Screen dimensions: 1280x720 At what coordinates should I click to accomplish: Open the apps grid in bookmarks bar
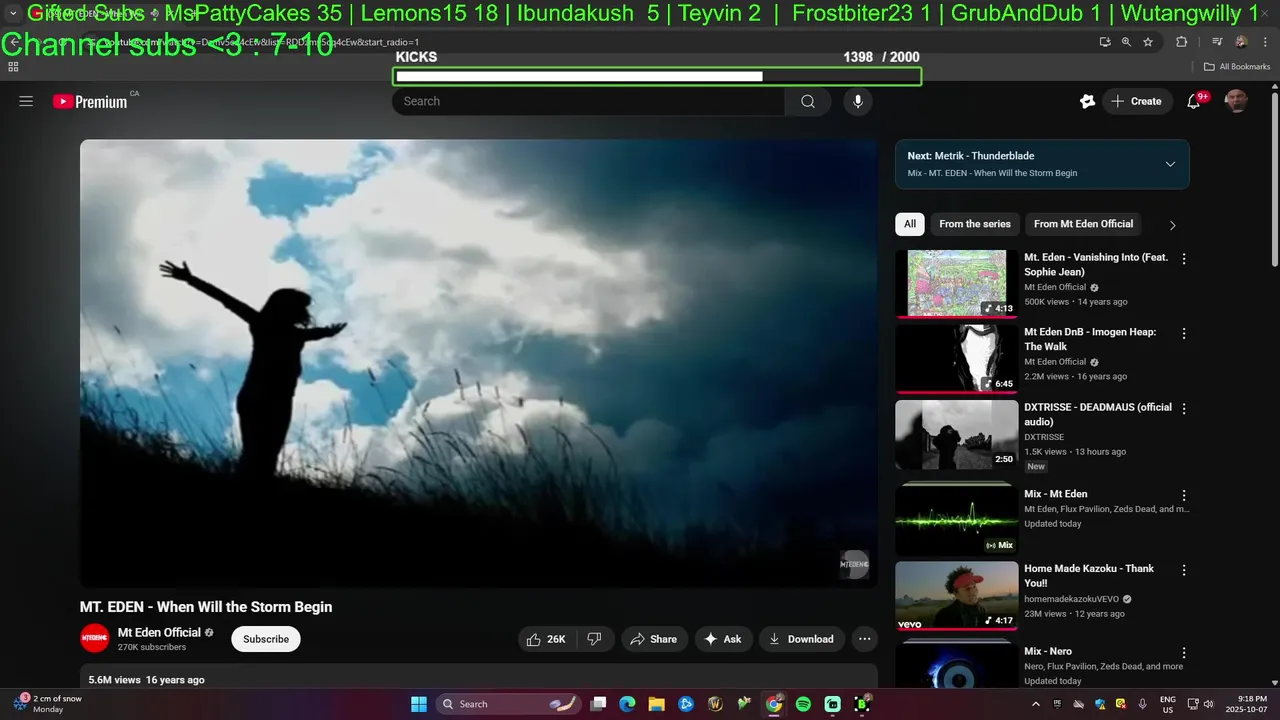(x=13, y=67)
